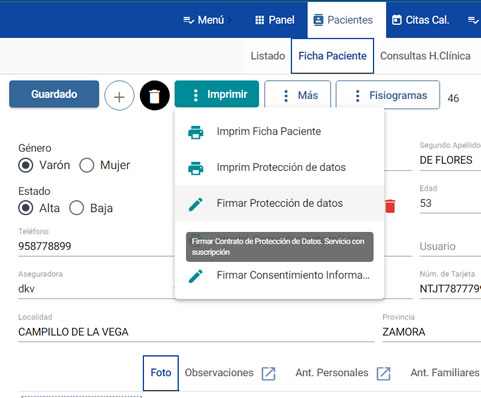Switch to the Listado tab

click(268, 56)
